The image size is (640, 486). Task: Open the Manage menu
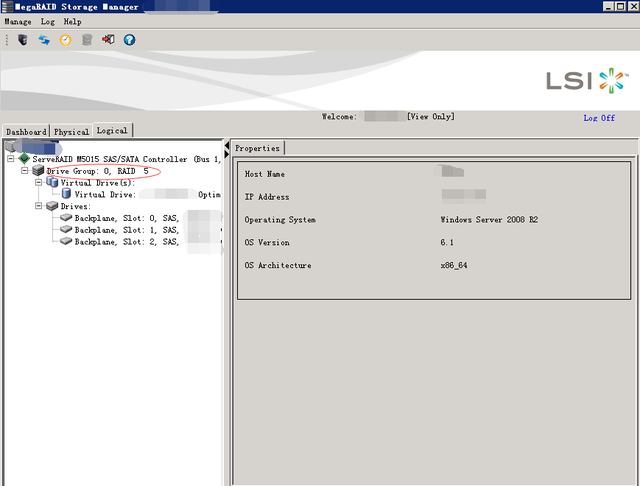coord(18,22)
